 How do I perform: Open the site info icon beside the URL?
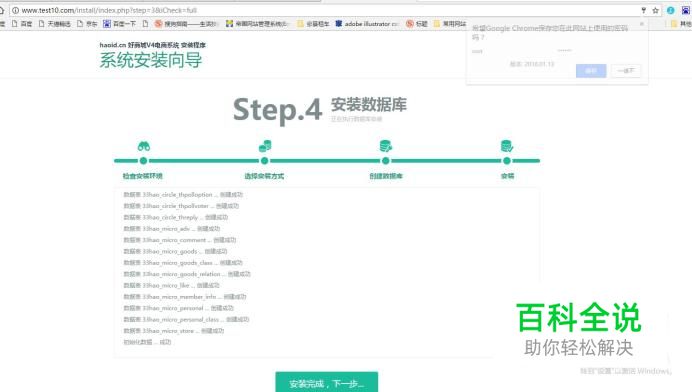(15, 10)
